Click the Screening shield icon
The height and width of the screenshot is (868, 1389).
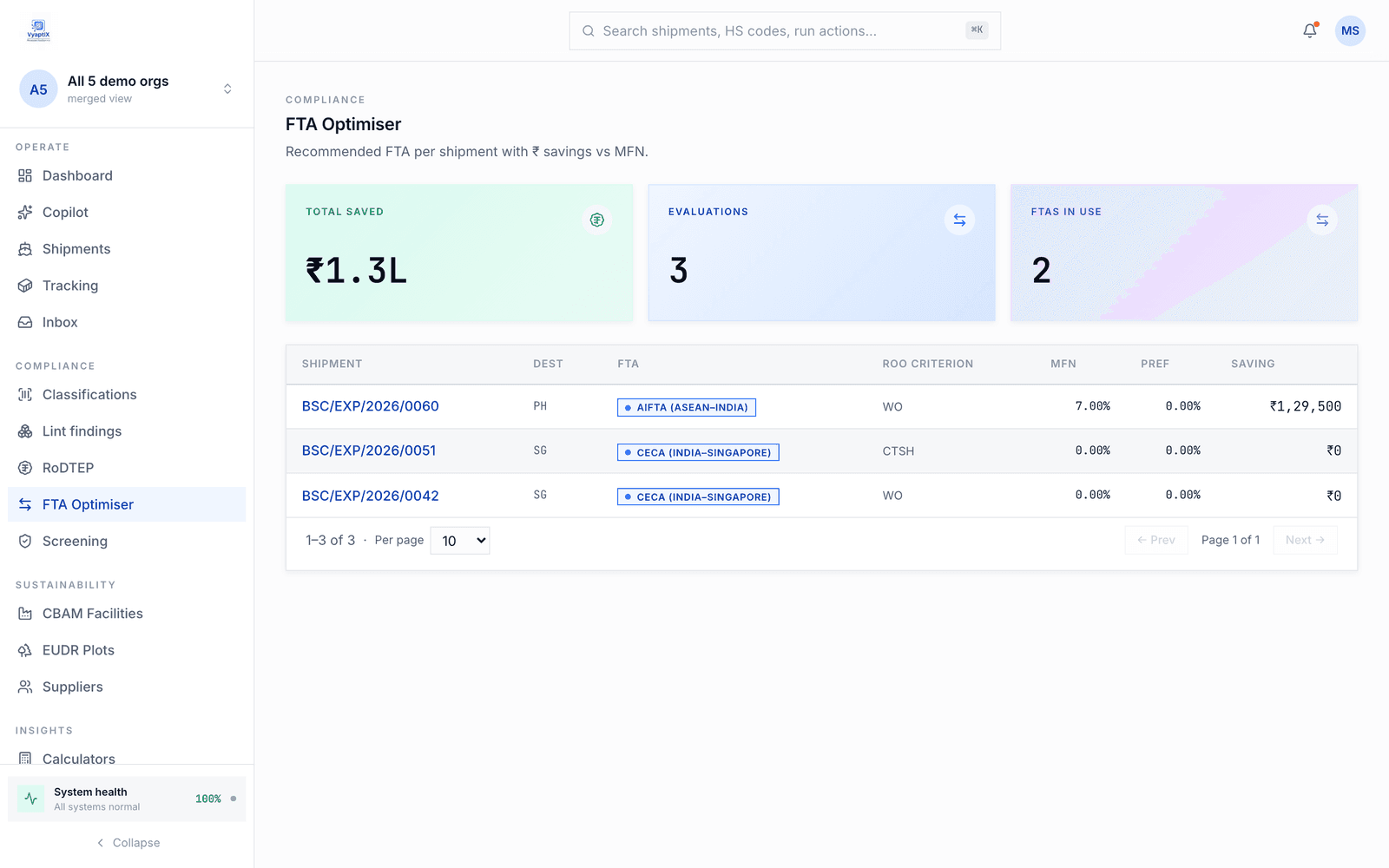(x=25, y=541)
